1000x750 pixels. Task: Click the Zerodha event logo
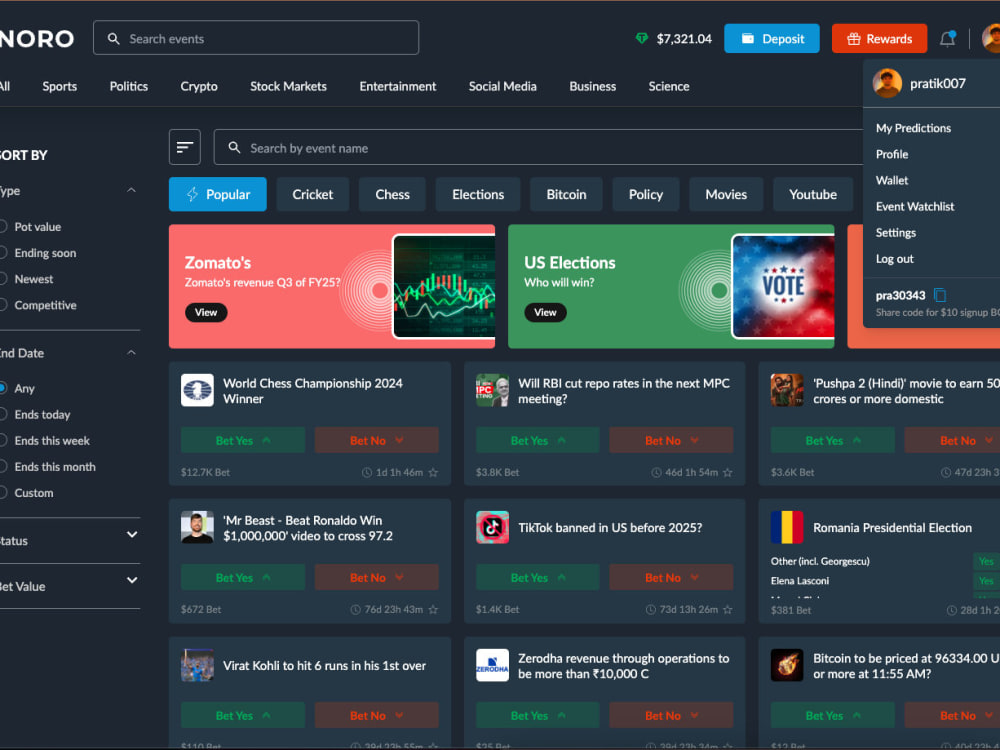click(x=492, y=665)
